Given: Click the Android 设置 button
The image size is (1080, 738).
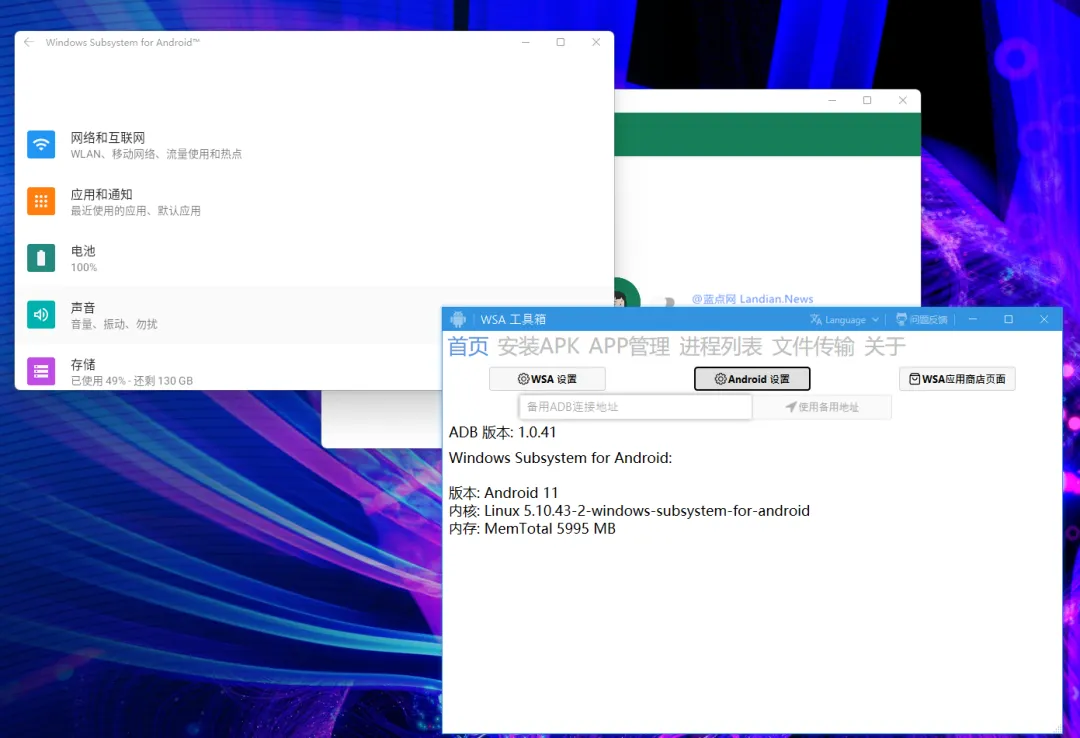Looking at the screenshot, I should point(752,379).
